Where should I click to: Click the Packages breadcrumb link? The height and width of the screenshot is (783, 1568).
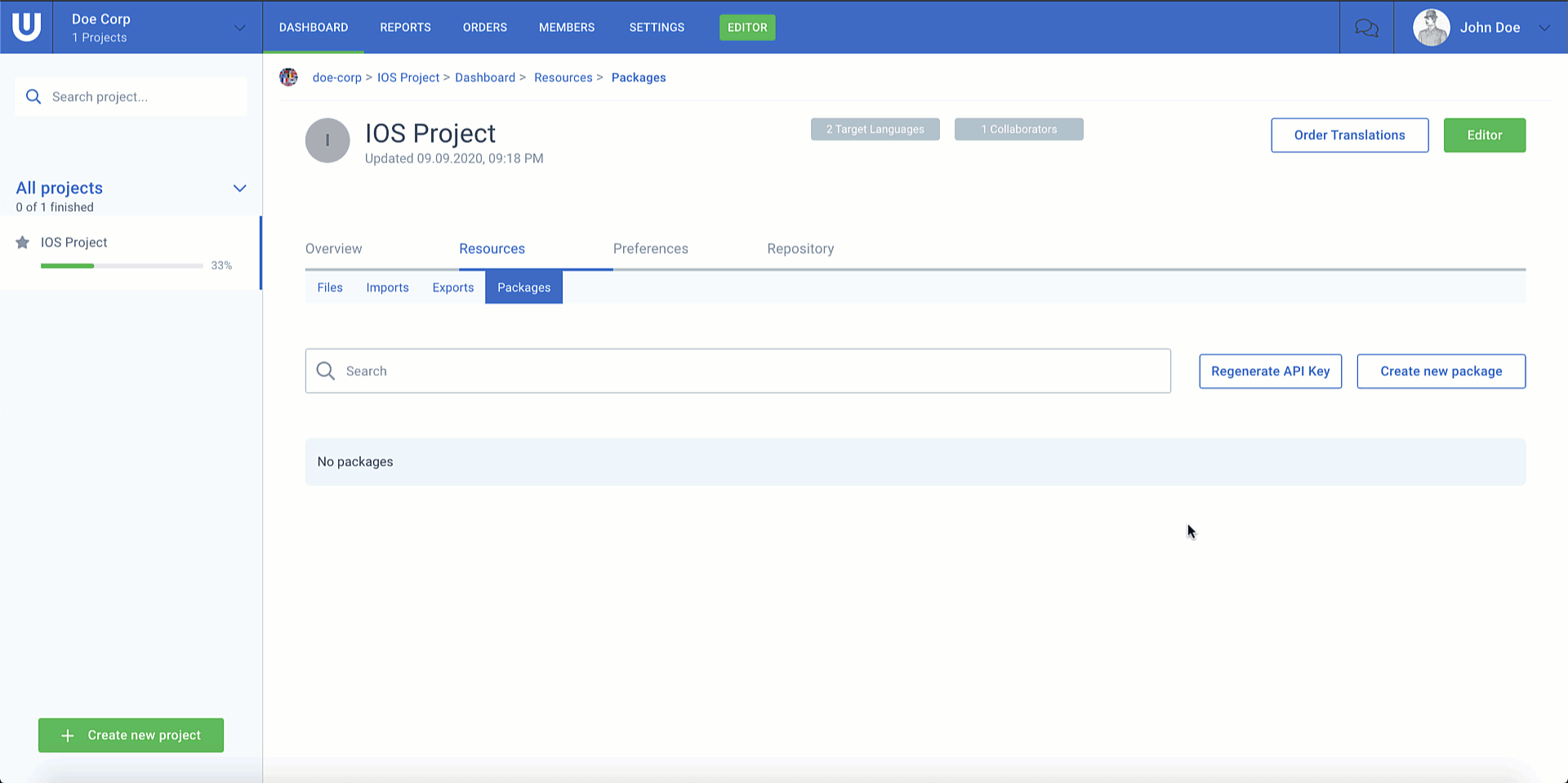coord(639,78)
